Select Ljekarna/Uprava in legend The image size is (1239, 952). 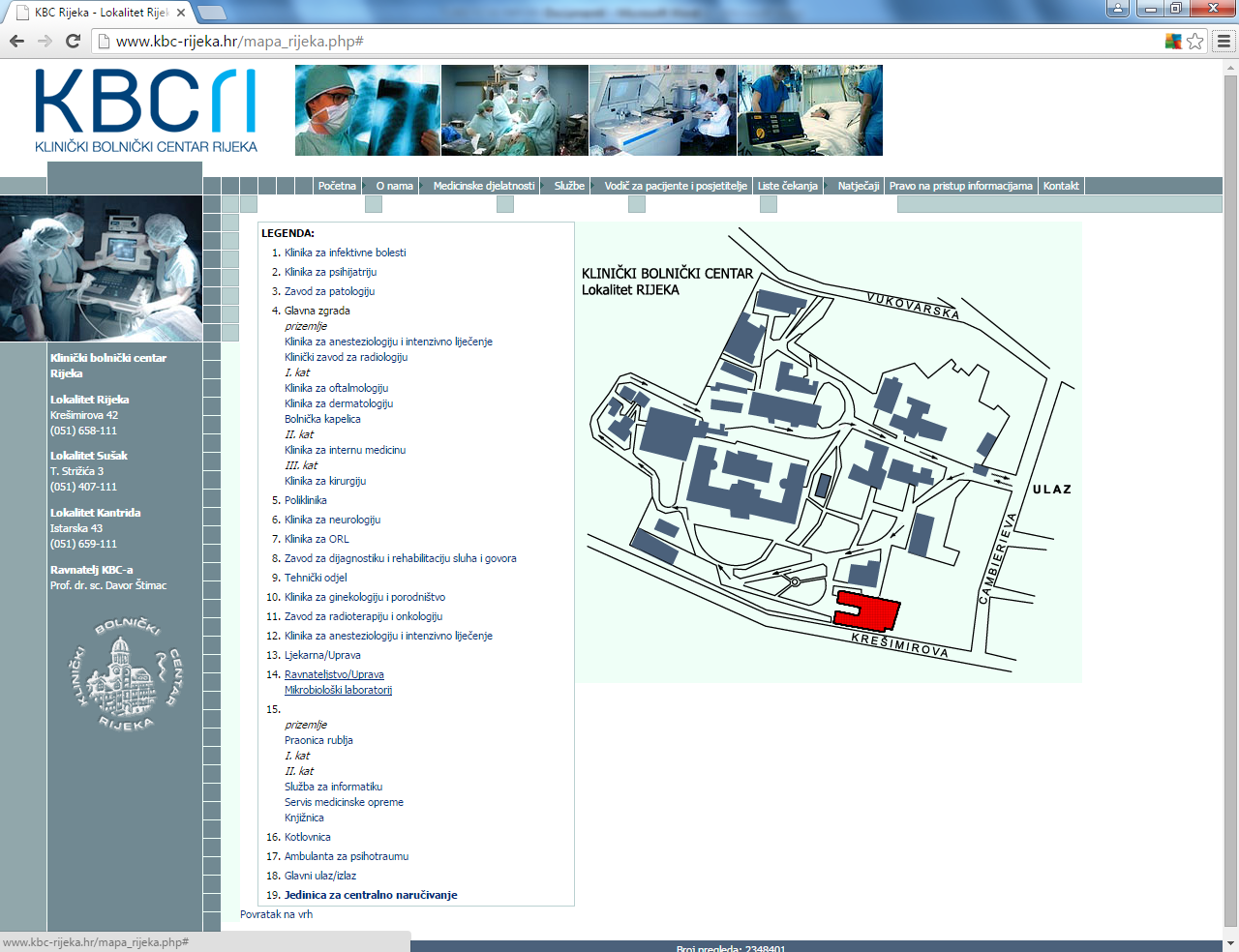point(322,655)
